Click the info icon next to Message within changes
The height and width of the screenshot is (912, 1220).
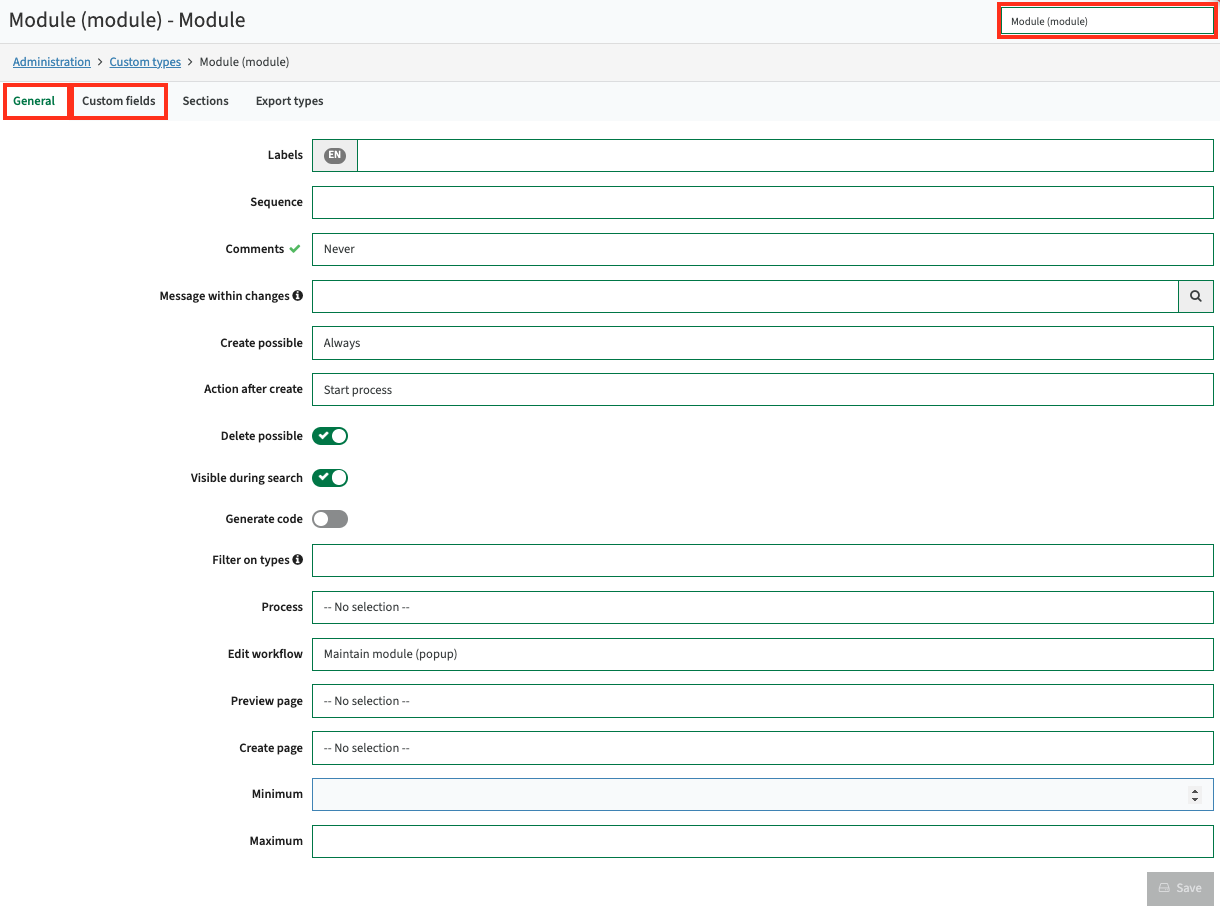[x=298, y=296]
